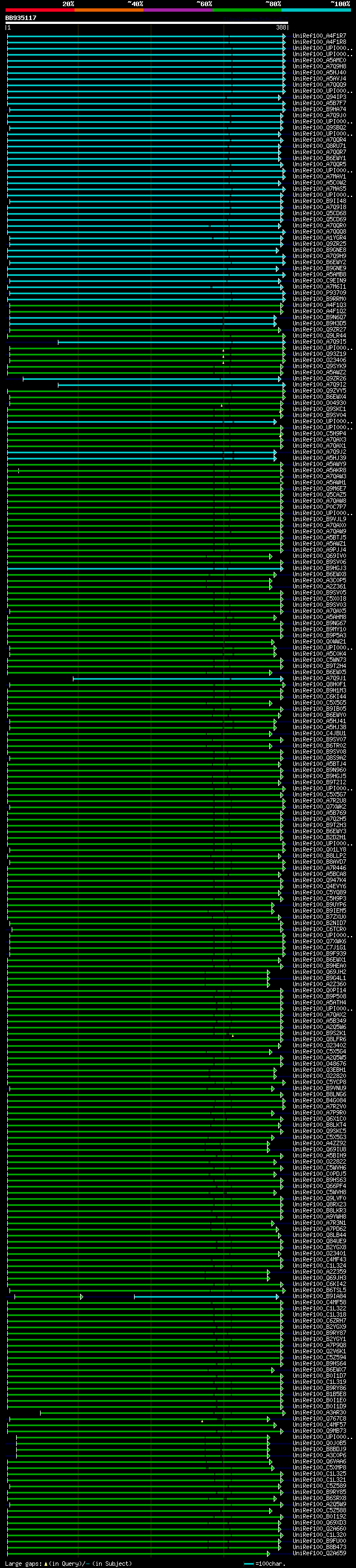Screen dimensions: 356x1568
Task: Click the cyan ~100% identity legend bar
Action: tap(317, 10)
